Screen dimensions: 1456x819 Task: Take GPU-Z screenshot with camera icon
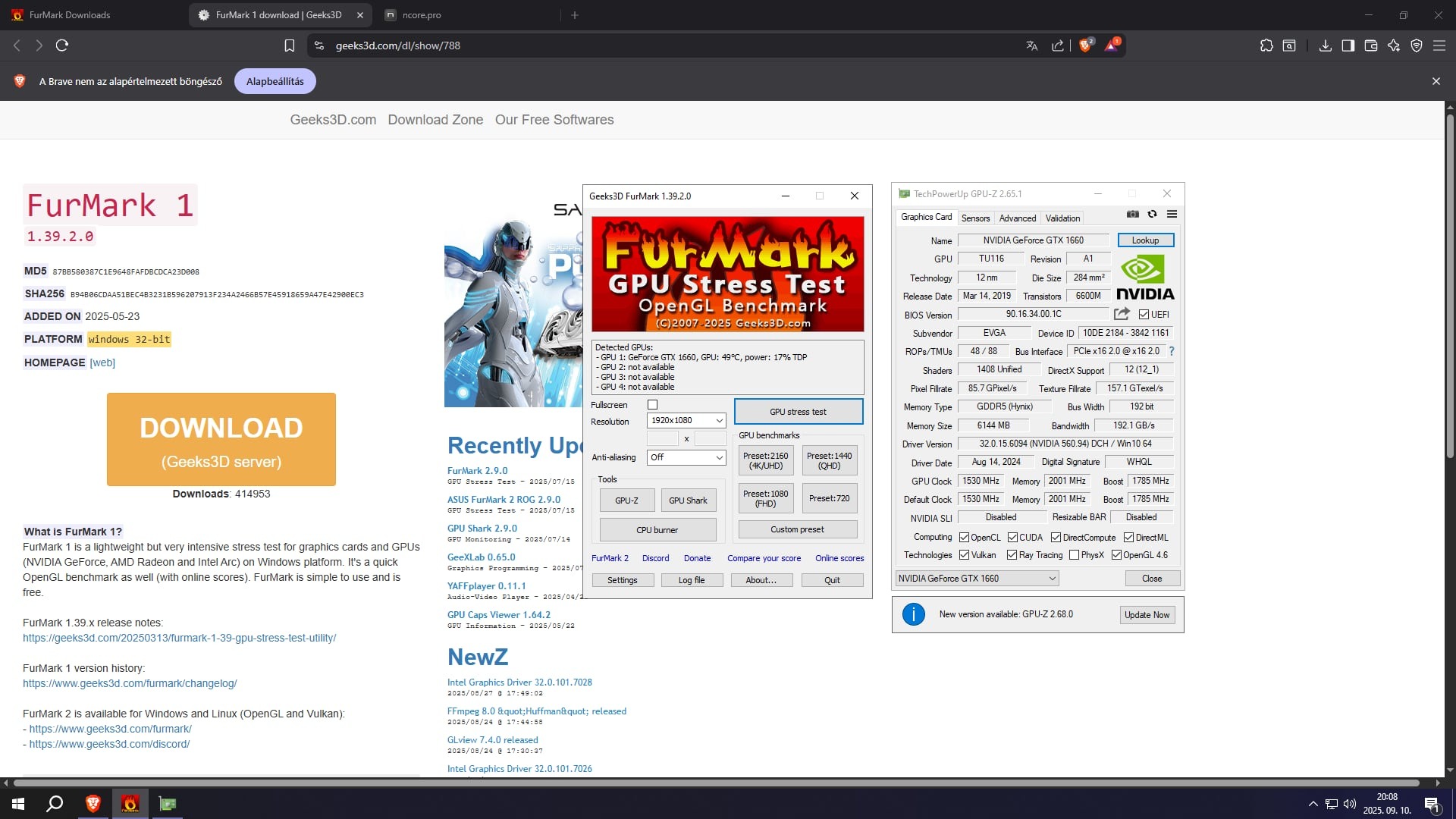point(1132,215)
